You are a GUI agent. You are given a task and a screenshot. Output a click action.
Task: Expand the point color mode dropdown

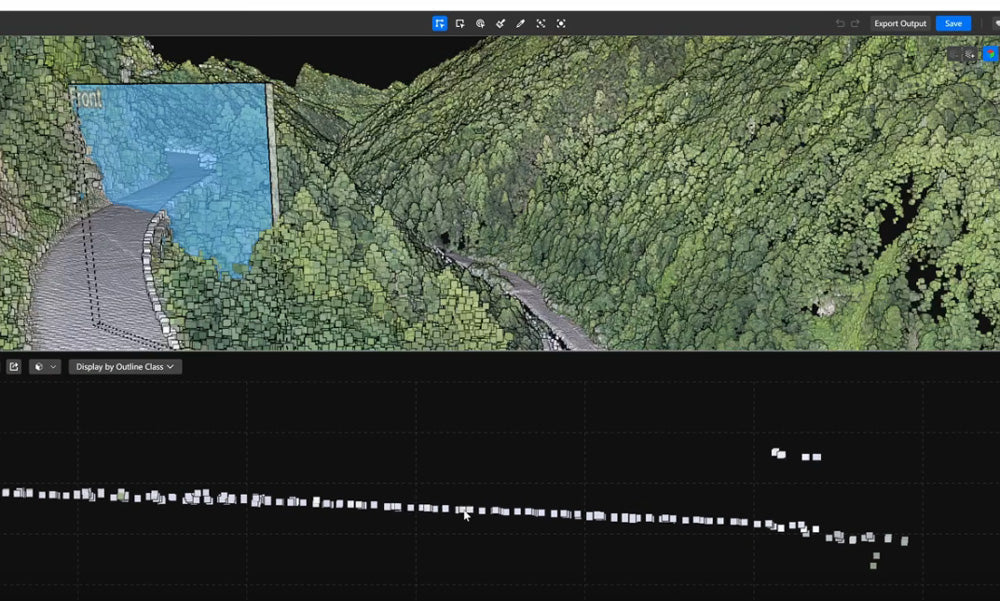tap(45, 367)
